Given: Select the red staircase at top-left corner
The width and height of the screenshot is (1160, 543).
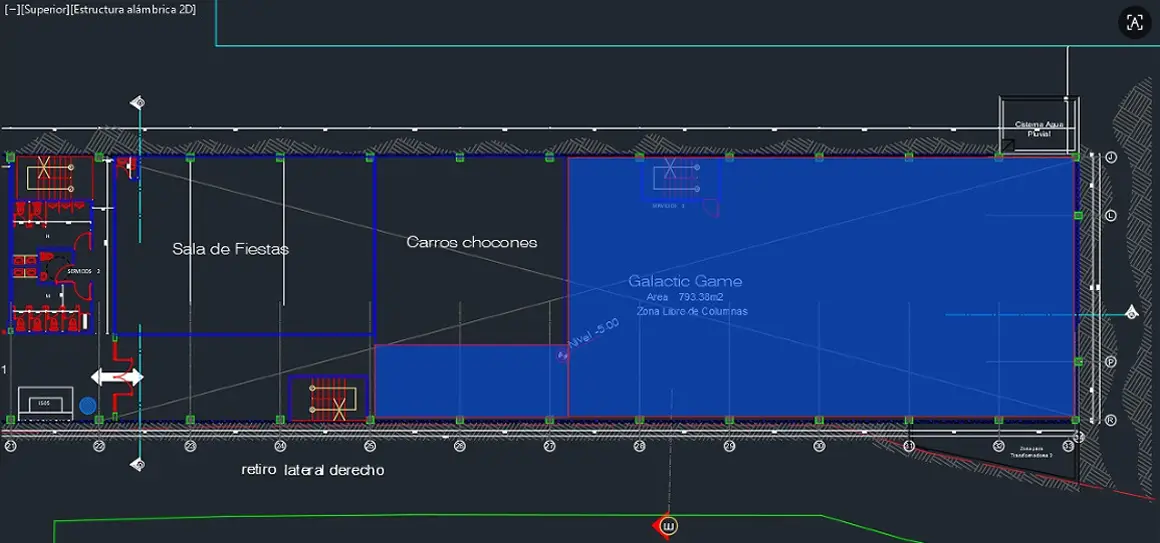Looking at the screenshot, I should tap(52, 178).
